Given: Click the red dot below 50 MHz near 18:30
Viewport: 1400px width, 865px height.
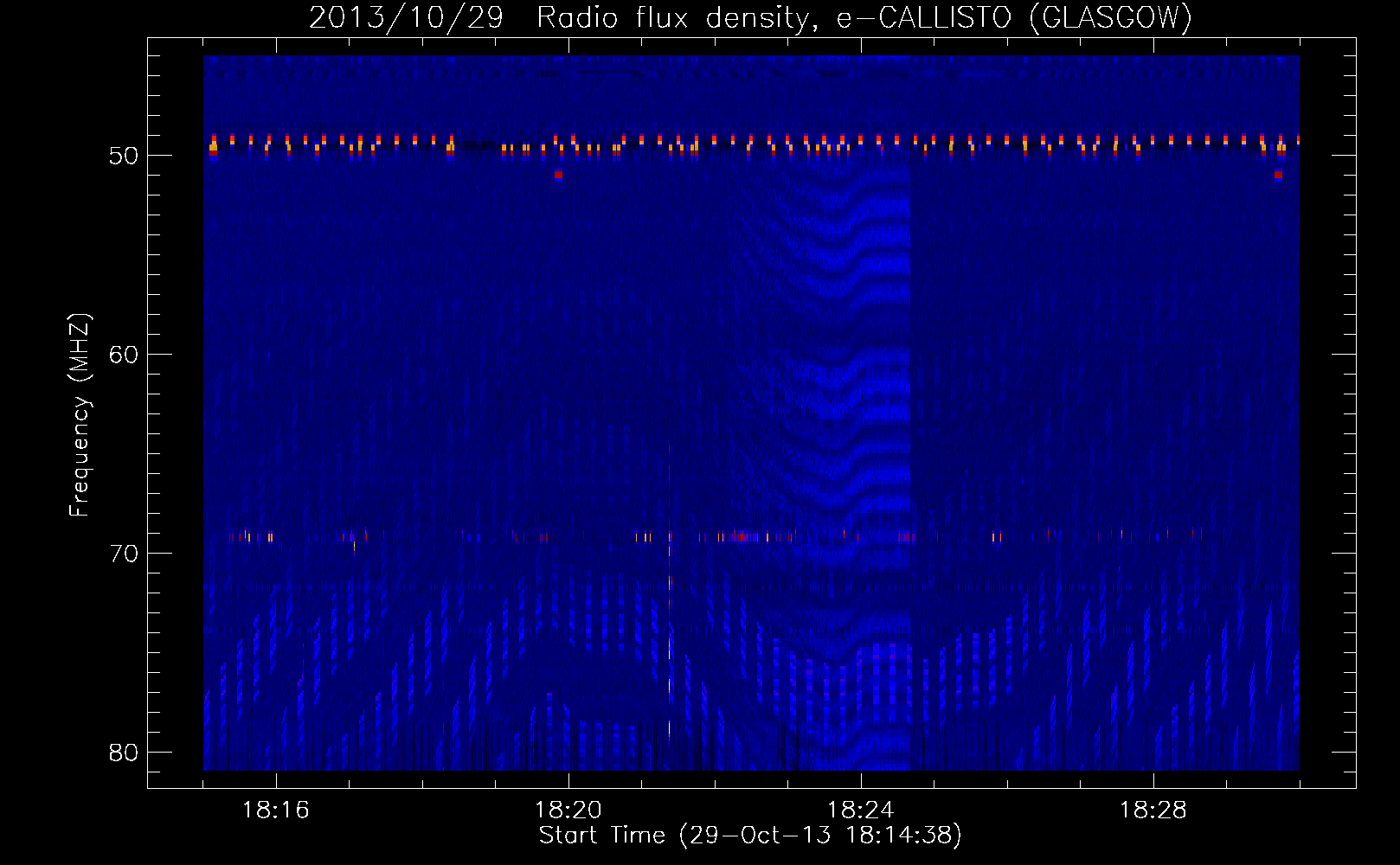Looking at the screenshot, I should coord(1278,175).
